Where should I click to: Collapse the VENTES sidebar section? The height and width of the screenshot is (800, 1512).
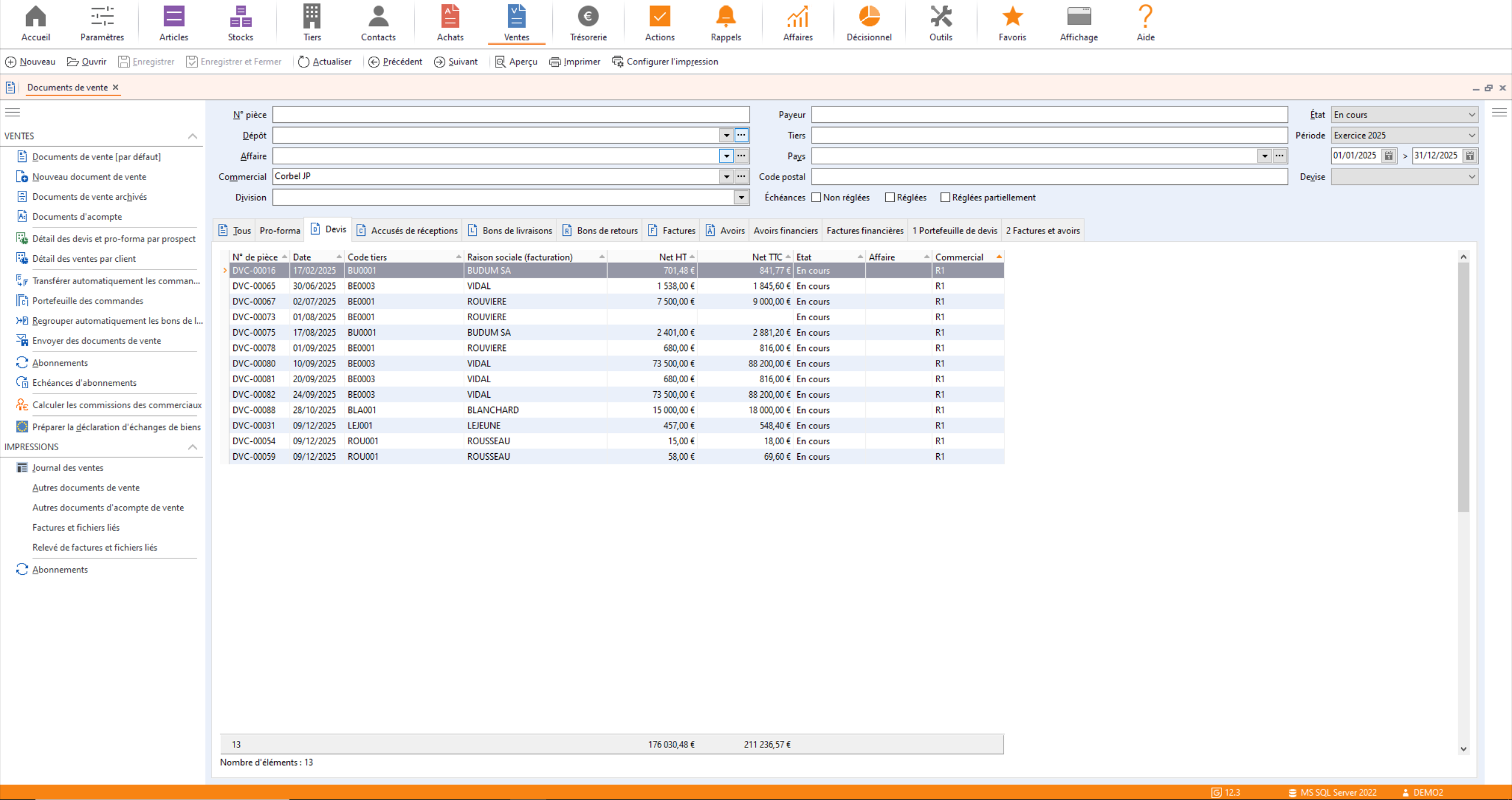pos(192,136)
